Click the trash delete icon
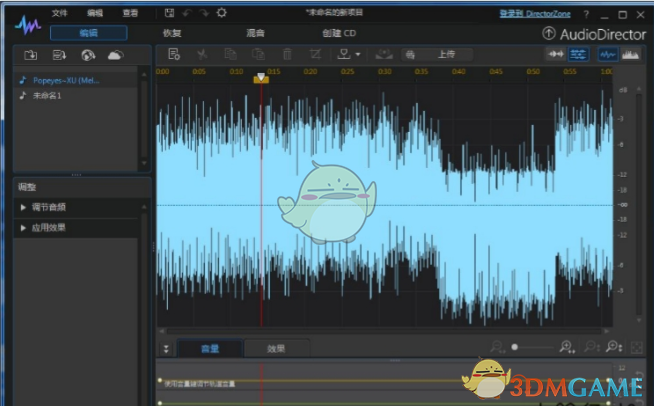654x406 pixels. click(287, 54)
